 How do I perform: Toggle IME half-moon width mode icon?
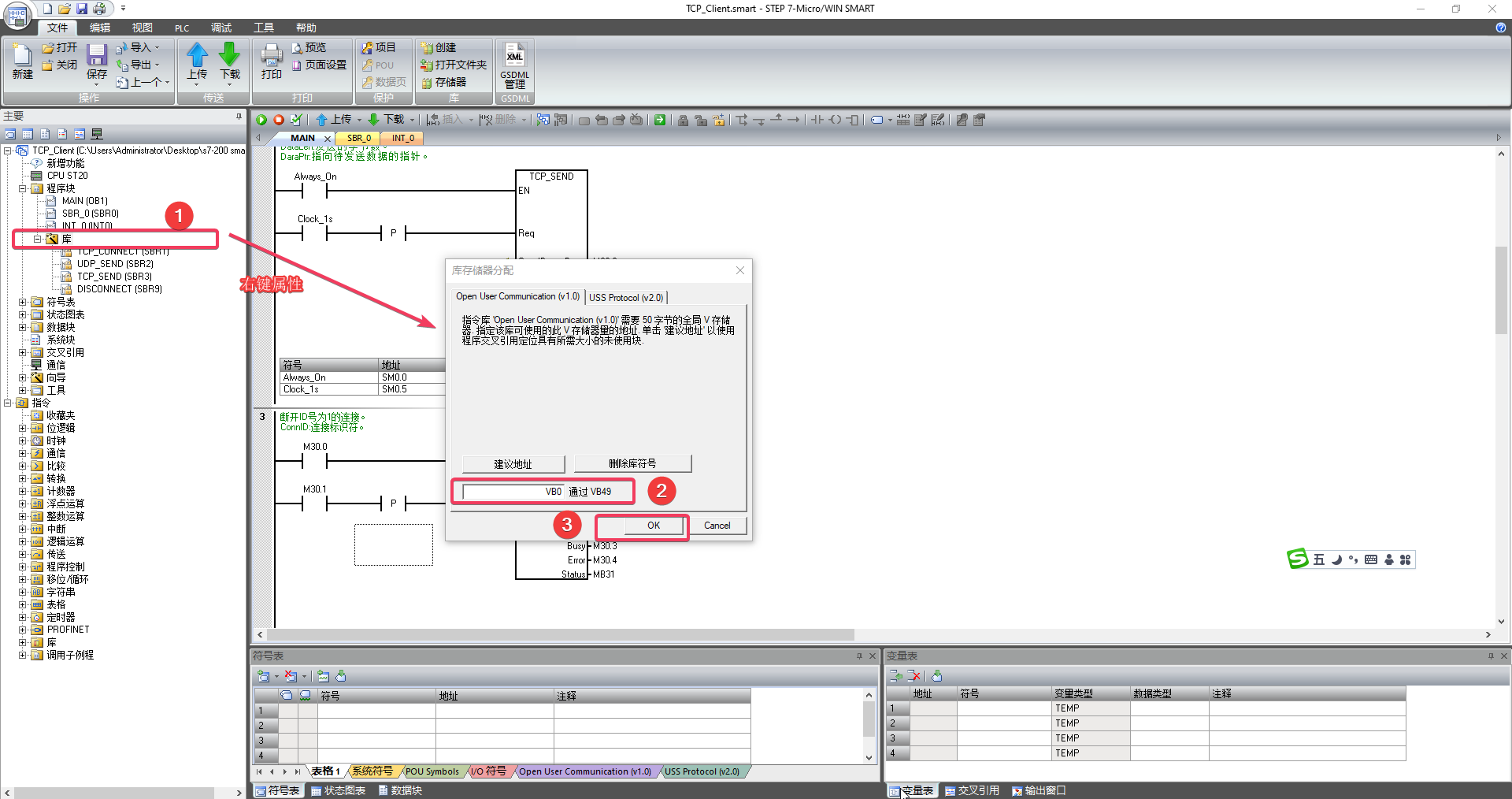pos(1337,559)
